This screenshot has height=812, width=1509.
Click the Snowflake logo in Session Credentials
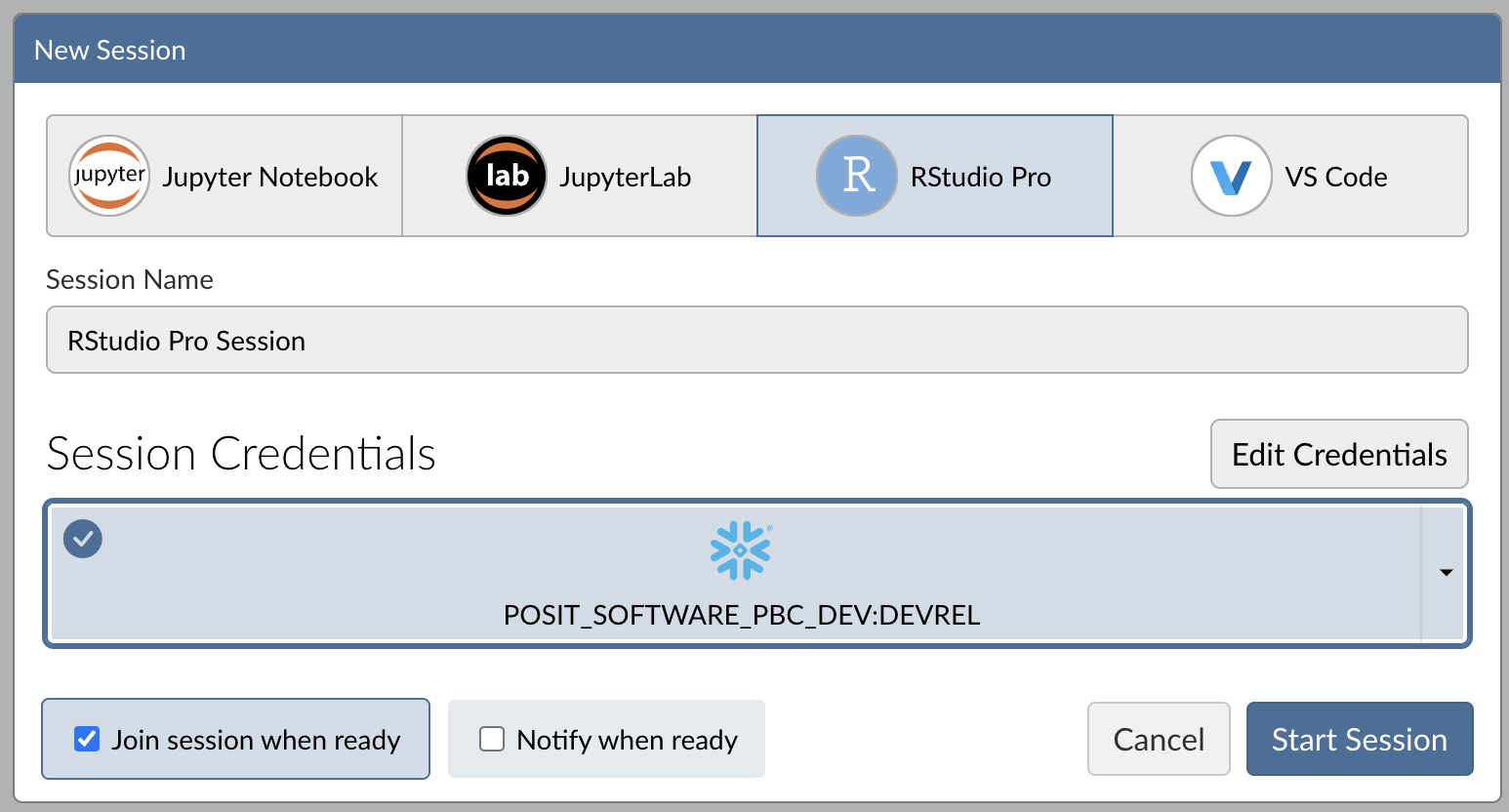point(742,550)
